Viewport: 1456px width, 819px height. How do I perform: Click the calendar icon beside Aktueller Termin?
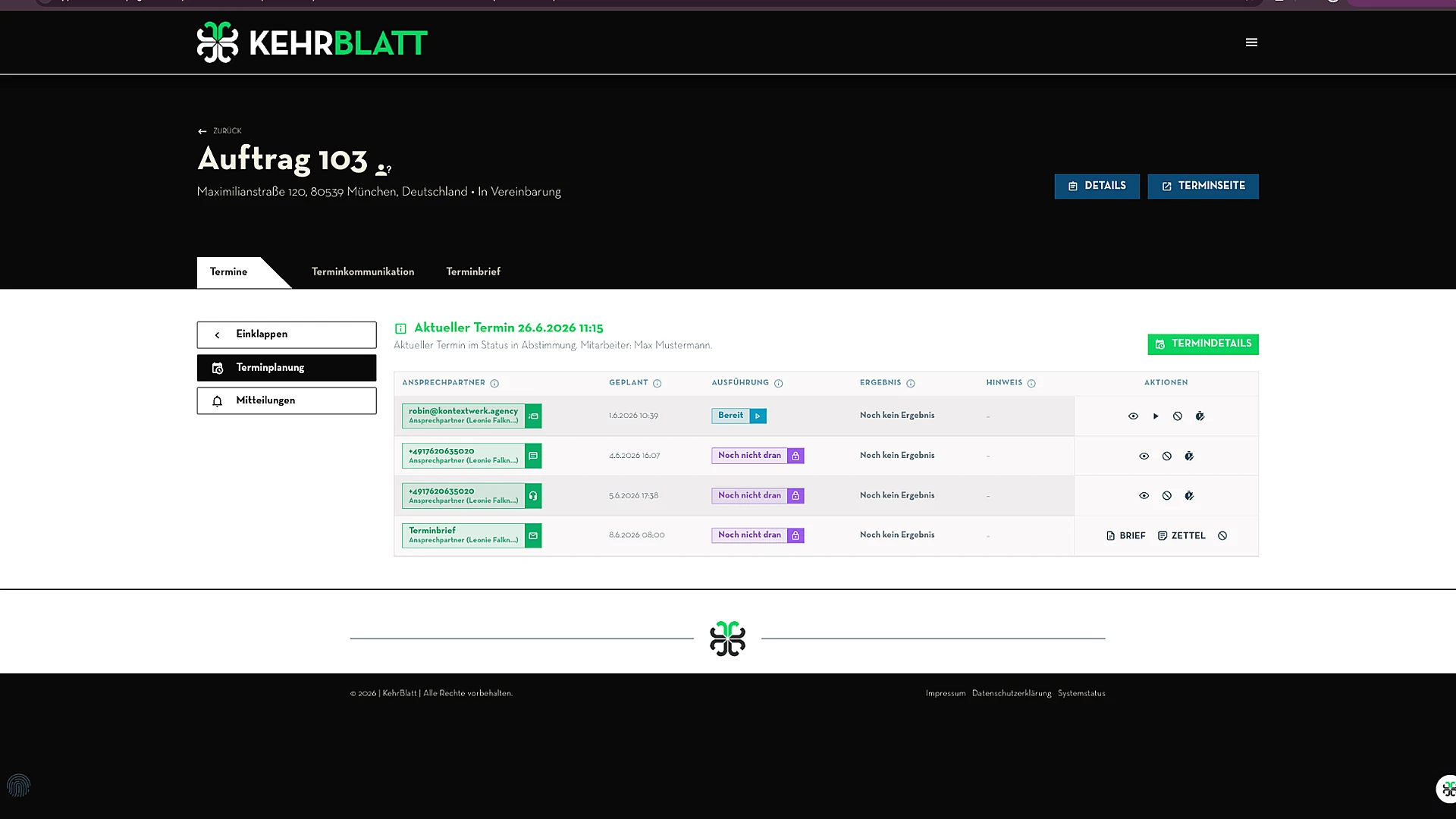click(x=400, y=328)
